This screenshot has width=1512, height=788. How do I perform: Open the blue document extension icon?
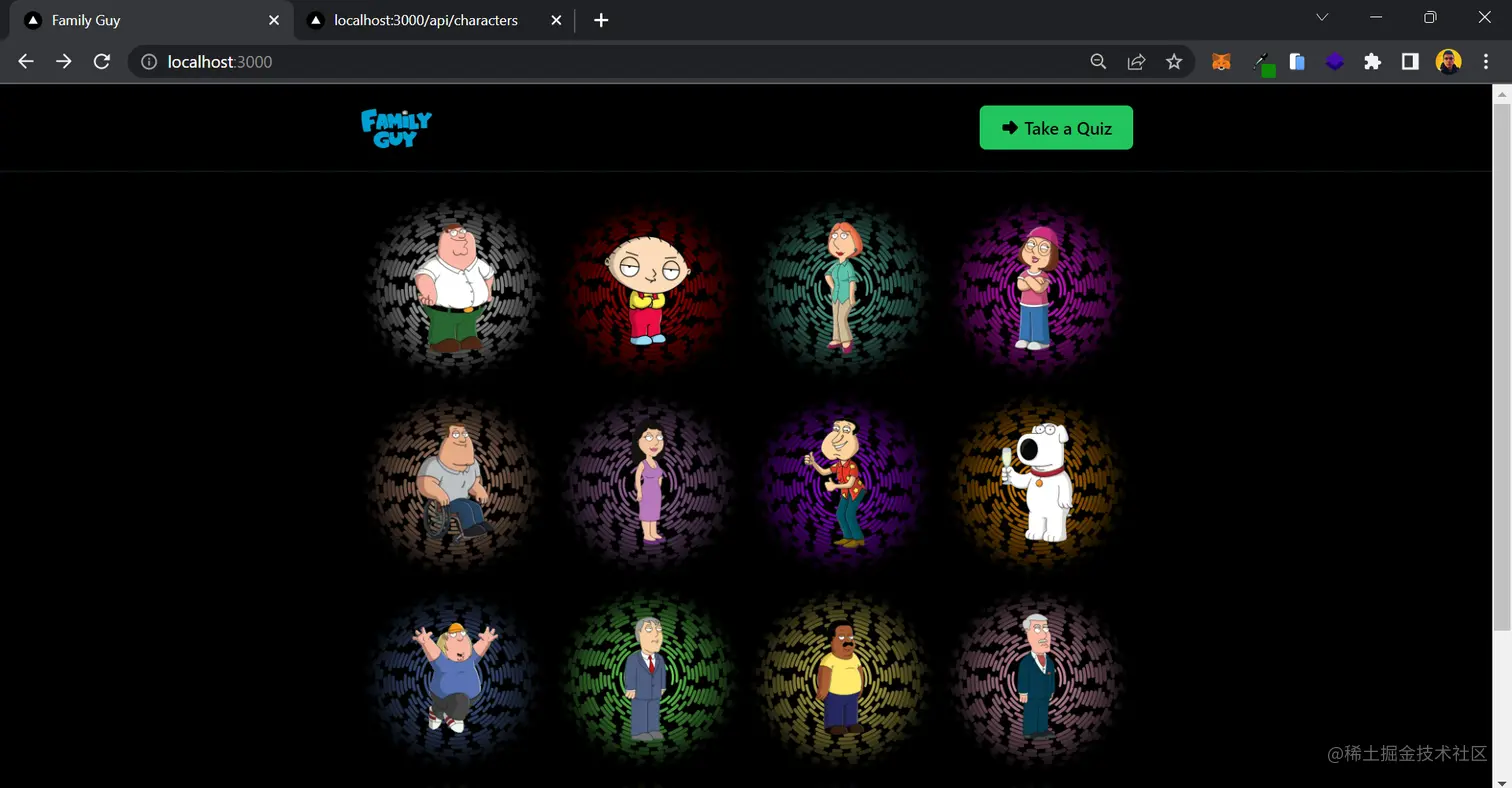point(1297,62)
